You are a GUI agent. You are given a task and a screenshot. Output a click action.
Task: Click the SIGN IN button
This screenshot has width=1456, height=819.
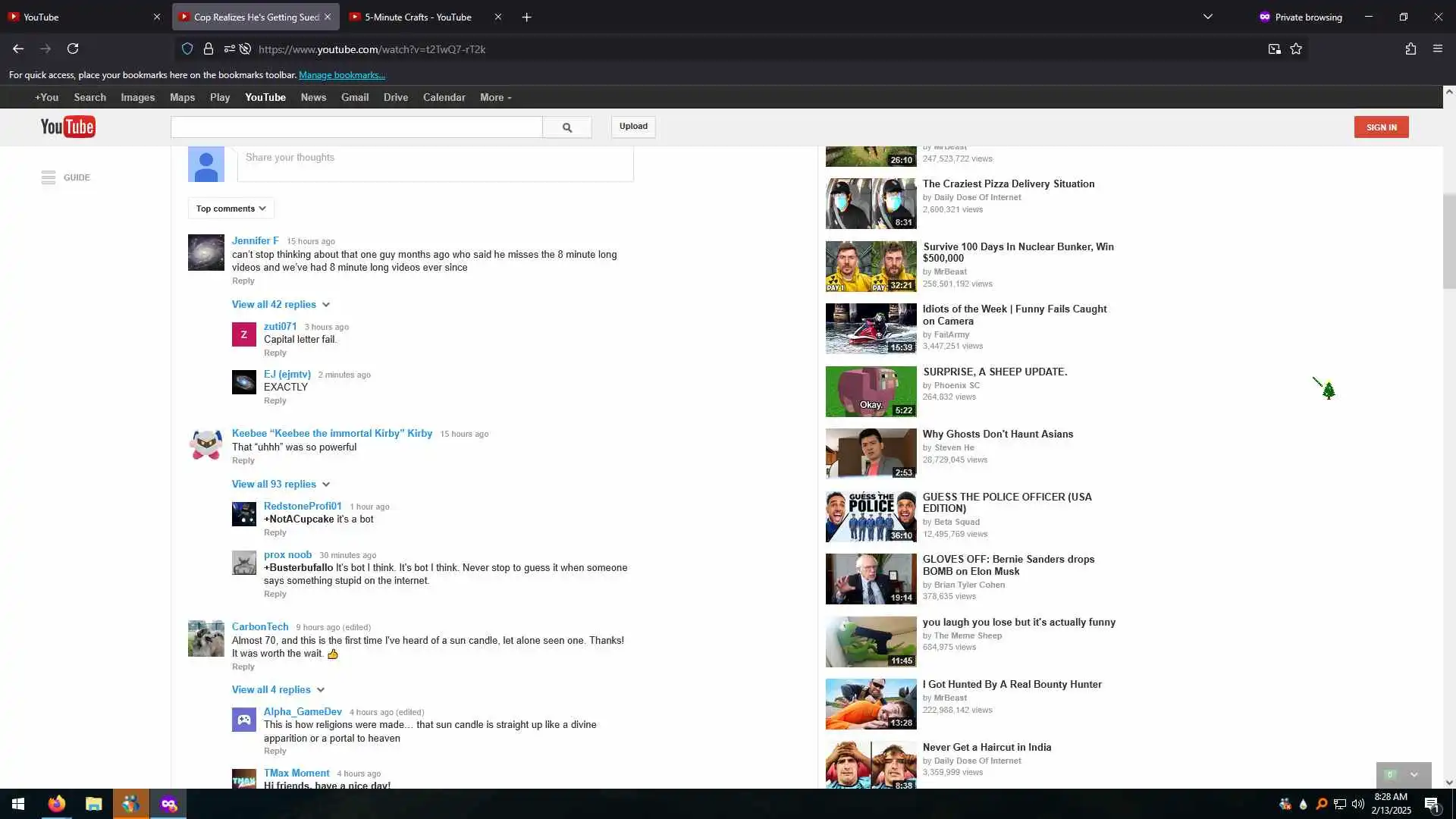1381,127
